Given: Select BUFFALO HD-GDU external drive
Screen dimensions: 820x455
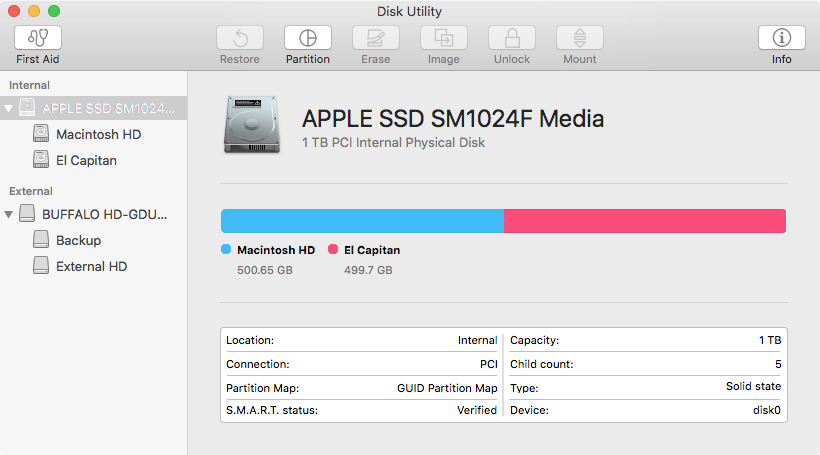Looking at the screenshot, I should pos(103,214).
